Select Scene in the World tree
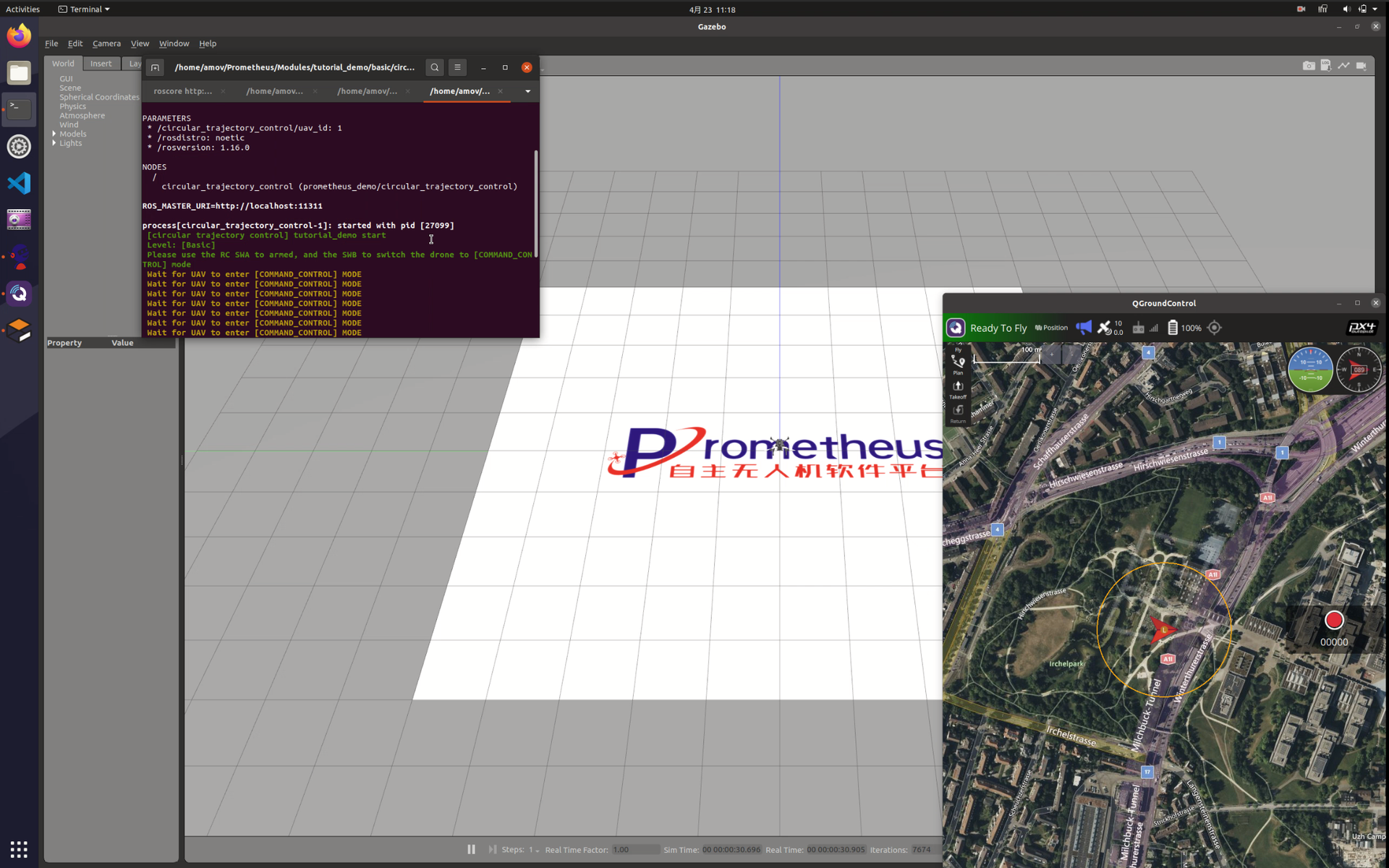 click(x=70, y=88)
